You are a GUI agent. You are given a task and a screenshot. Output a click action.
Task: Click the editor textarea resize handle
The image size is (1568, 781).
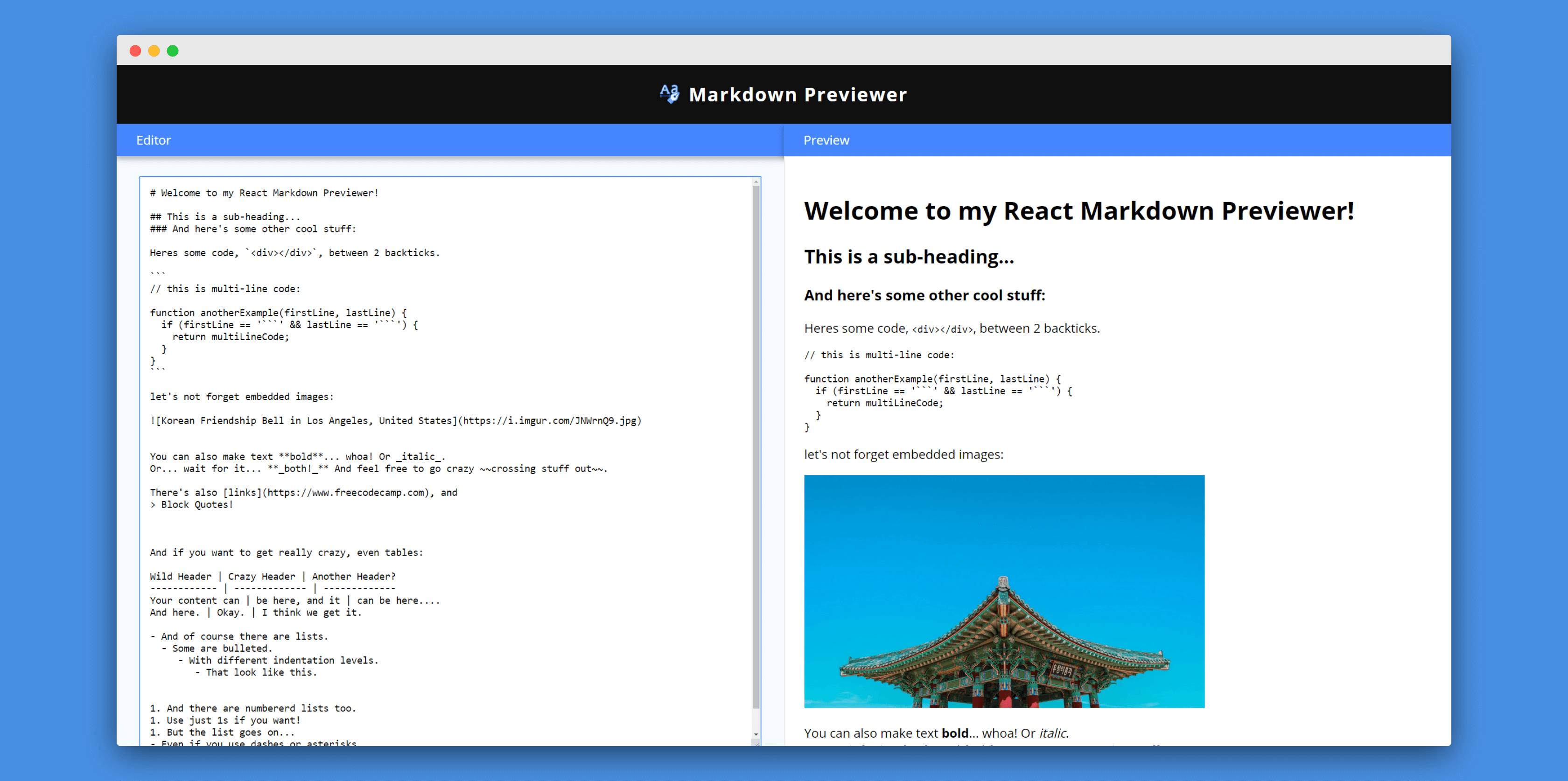tap(756, 743)
